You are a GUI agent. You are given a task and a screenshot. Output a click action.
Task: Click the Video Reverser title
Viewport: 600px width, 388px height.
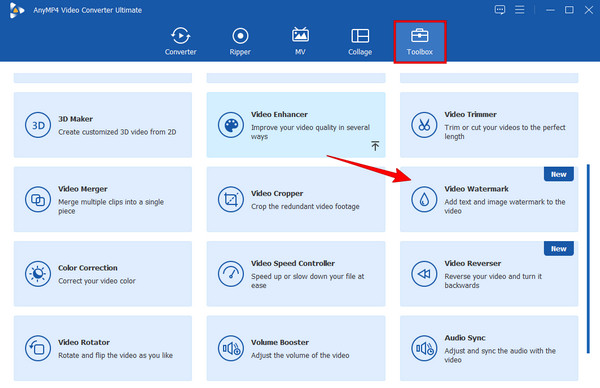point(473,263)
